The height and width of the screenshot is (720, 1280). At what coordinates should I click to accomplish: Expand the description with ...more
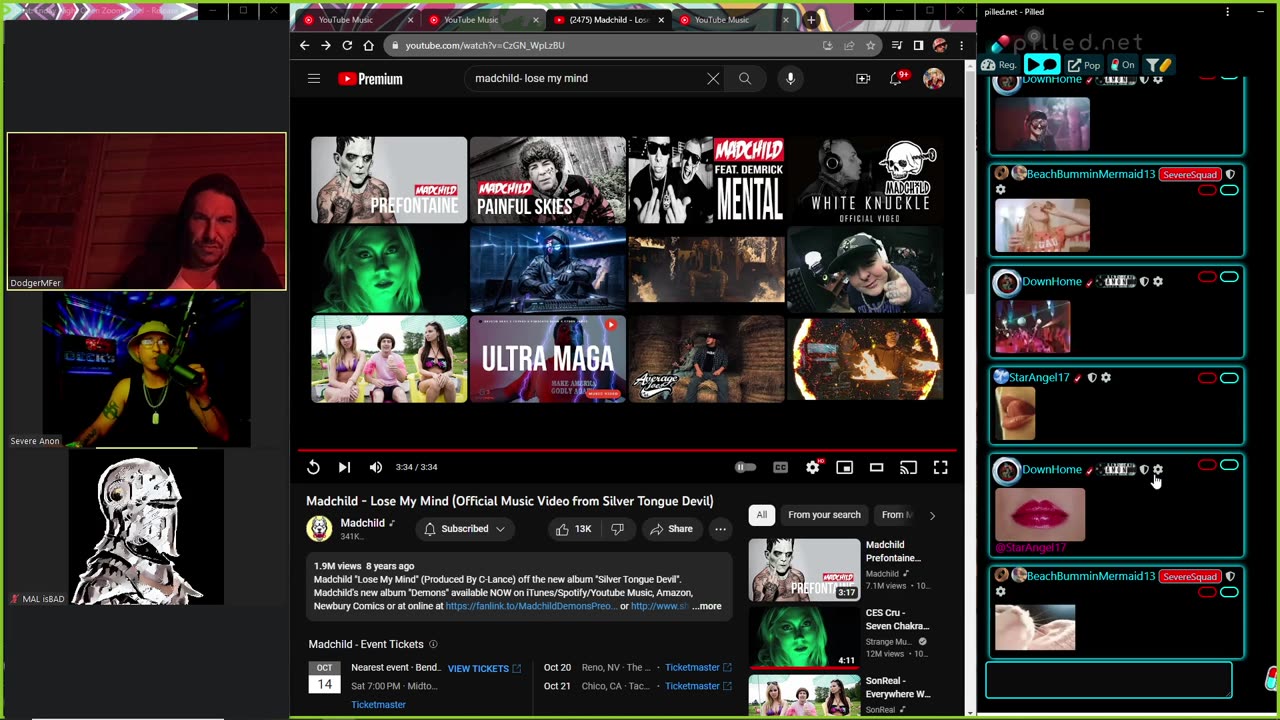706,606
